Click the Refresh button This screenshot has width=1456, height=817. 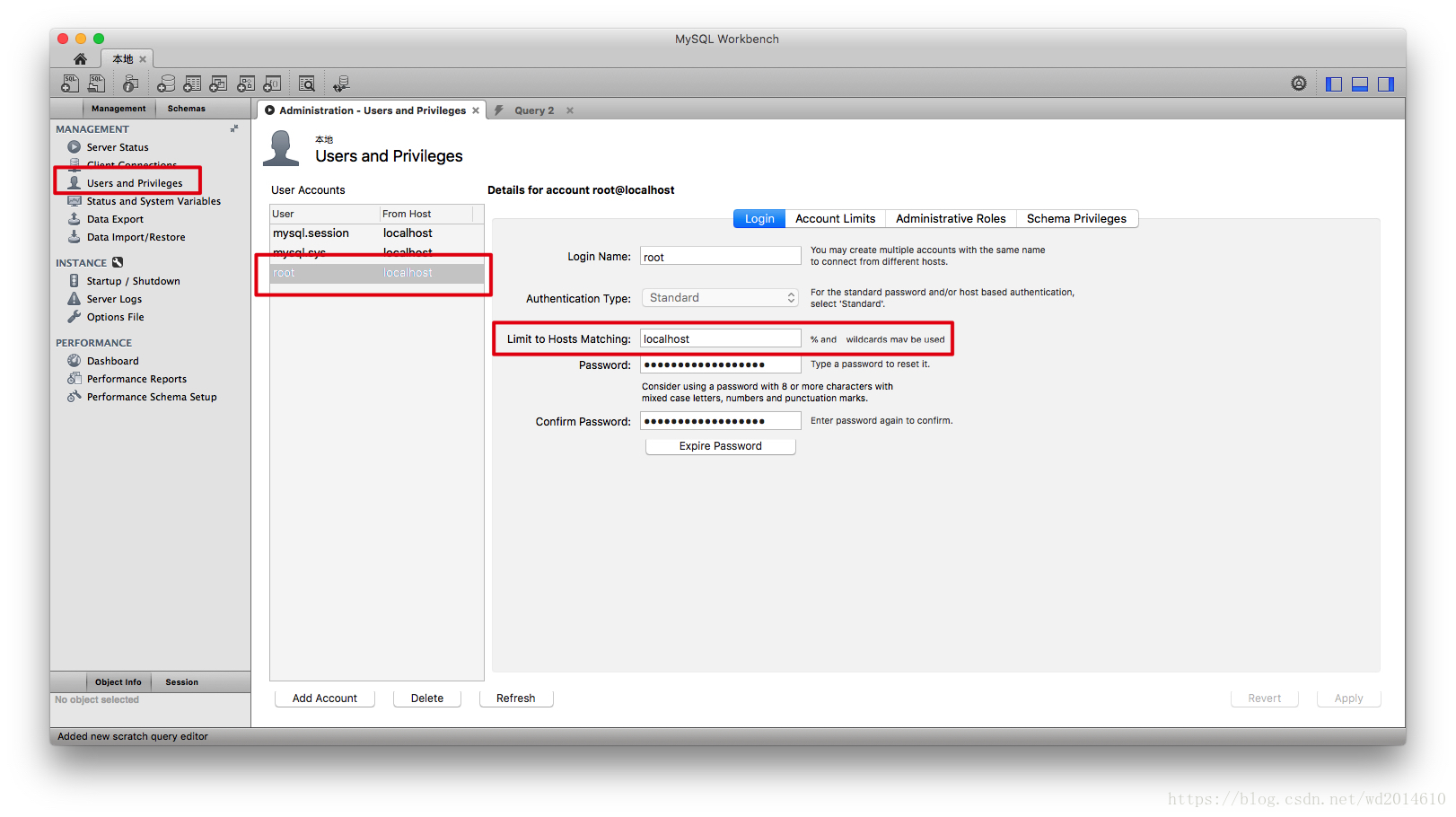click(516, 698)
